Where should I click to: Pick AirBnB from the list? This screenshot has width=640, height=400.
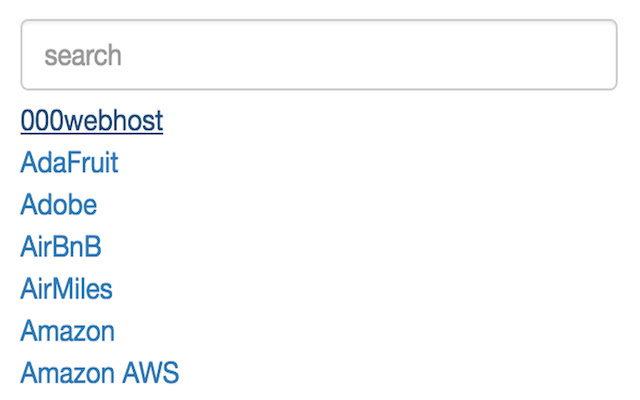[61, 247]
